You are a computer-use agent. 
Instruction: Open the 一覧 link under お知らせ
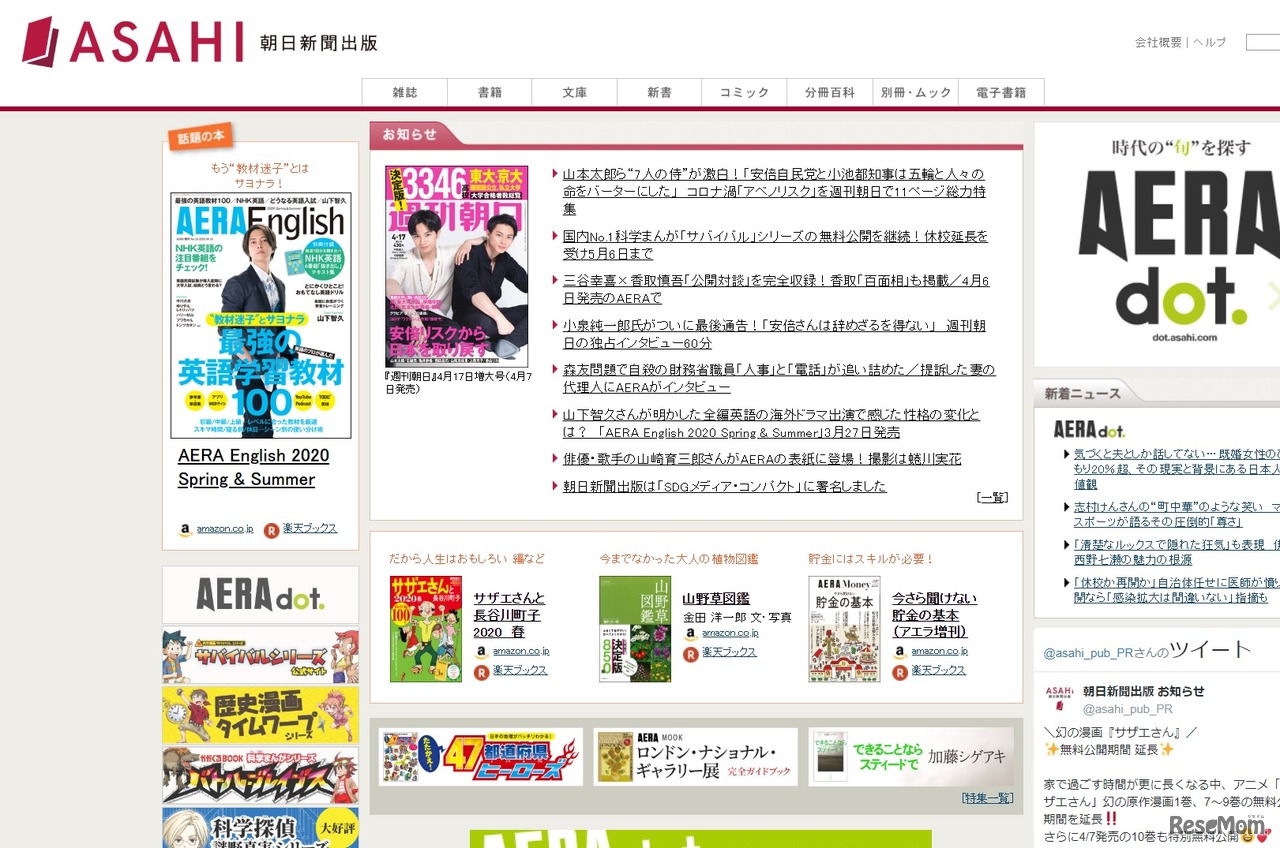click(x=991, y=497)
